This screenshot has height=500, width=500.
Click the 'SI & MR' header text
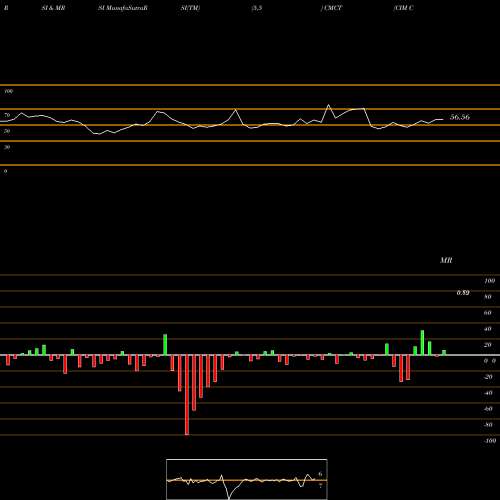pyautogui.click(x=53, y=8)
